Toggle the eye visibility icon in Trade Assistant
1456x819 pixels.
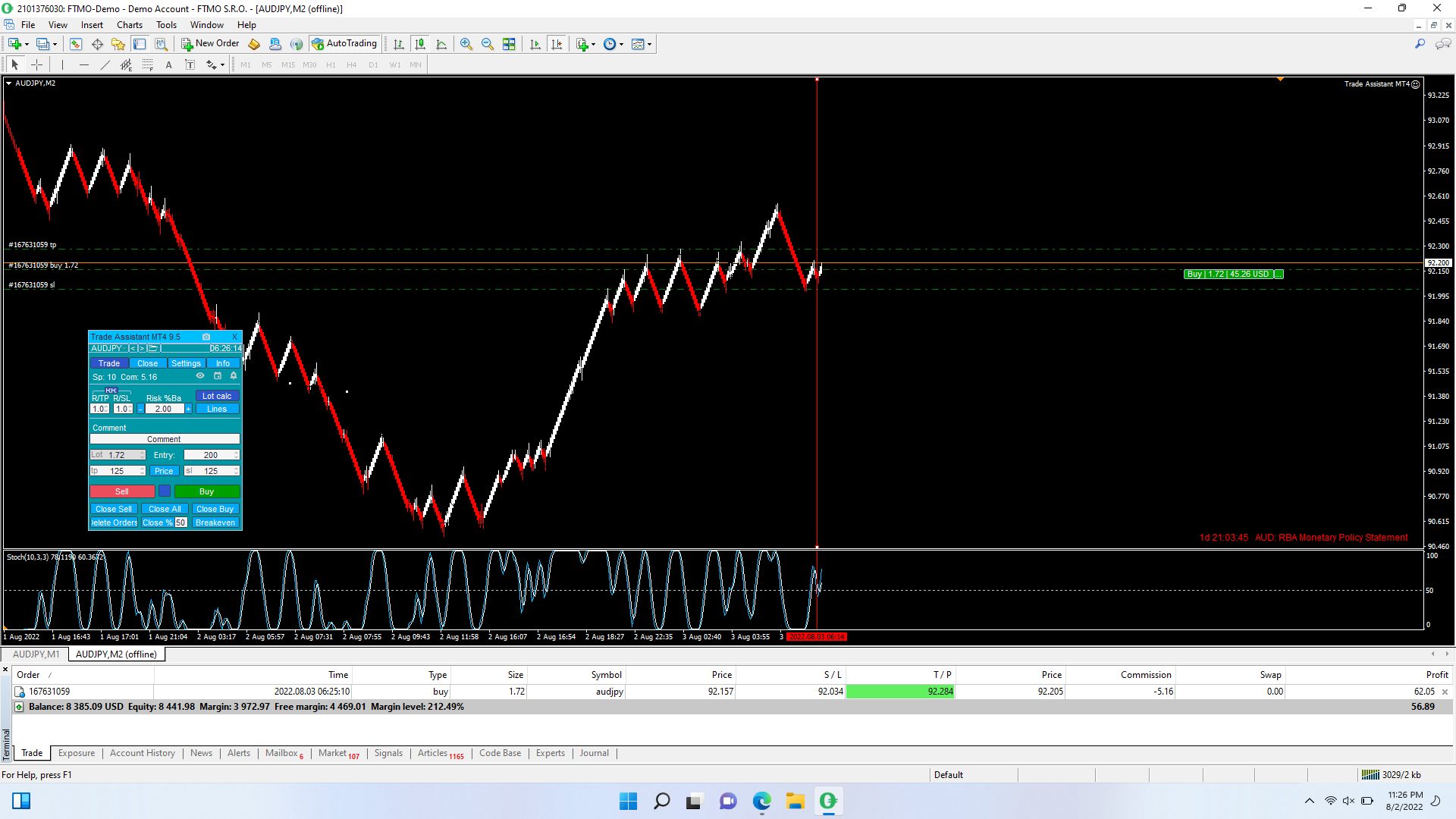pyautogui.click(x=200, y=376)
